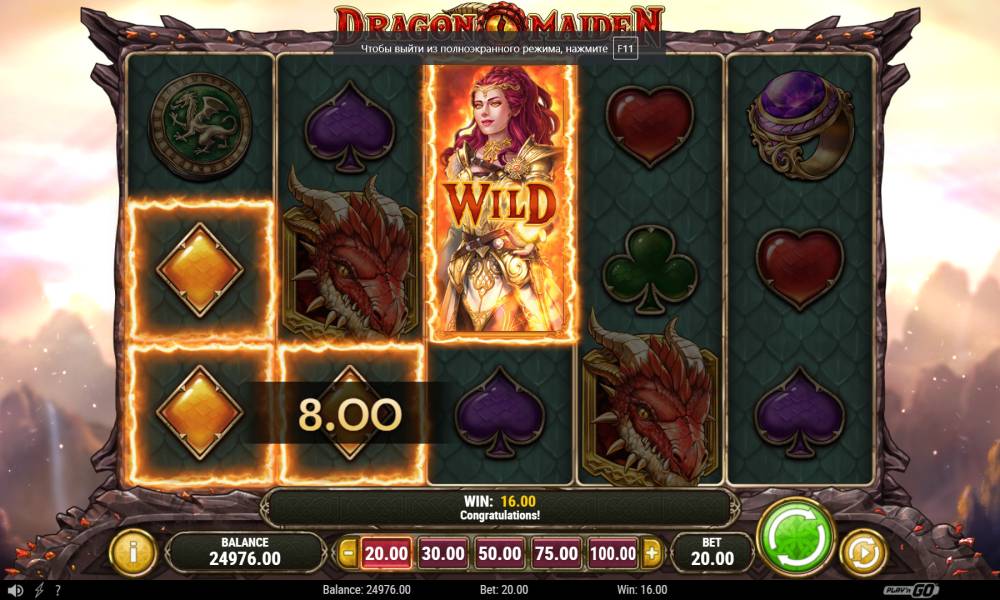Viewport: 1000px width, 600px height.
Task: Start autoplay with the gold arrow button
Action: point(864,553)
